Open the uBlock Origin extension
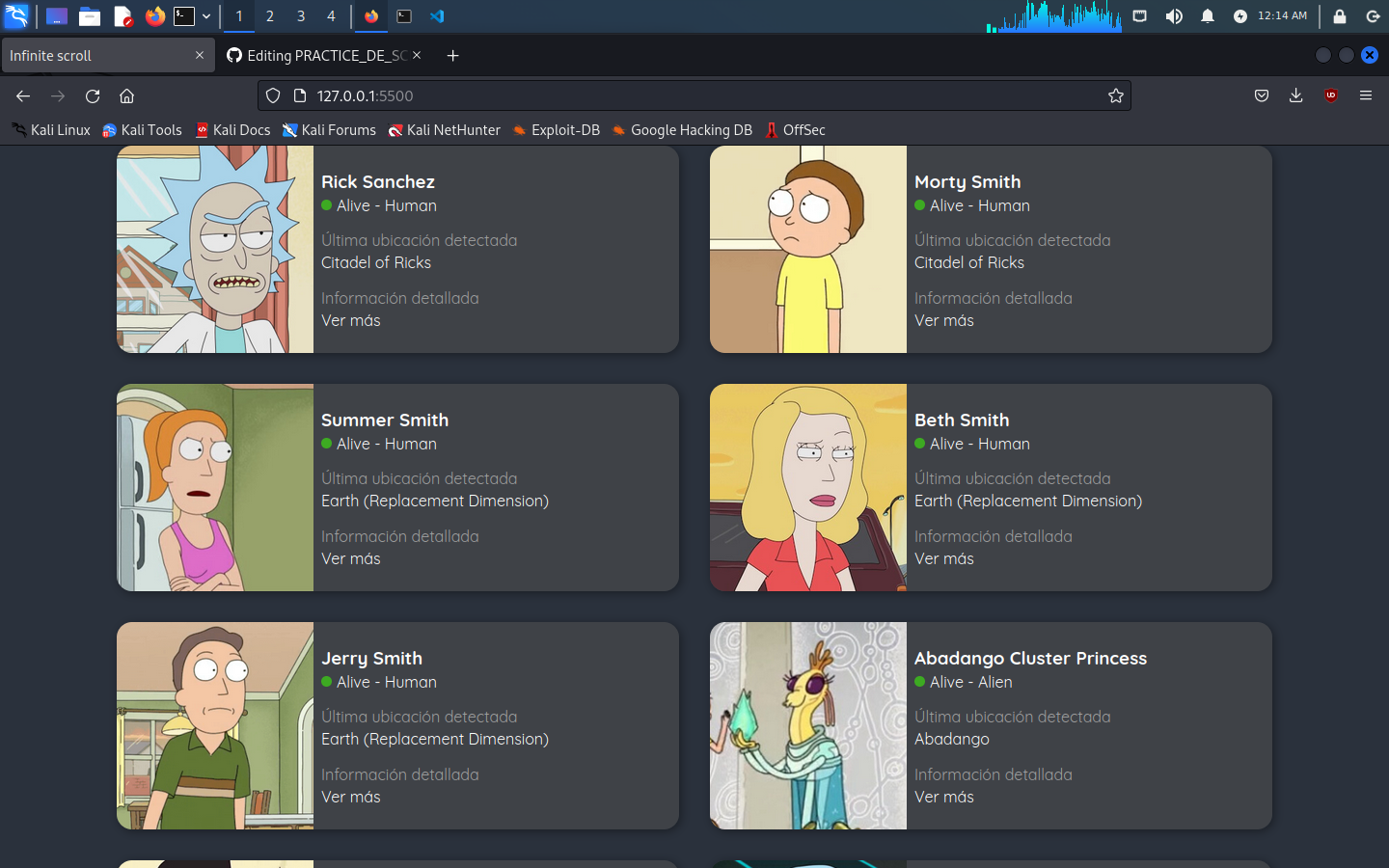Image resolution: width=1389 pixels, height=868 pixels. (1330, 95)
